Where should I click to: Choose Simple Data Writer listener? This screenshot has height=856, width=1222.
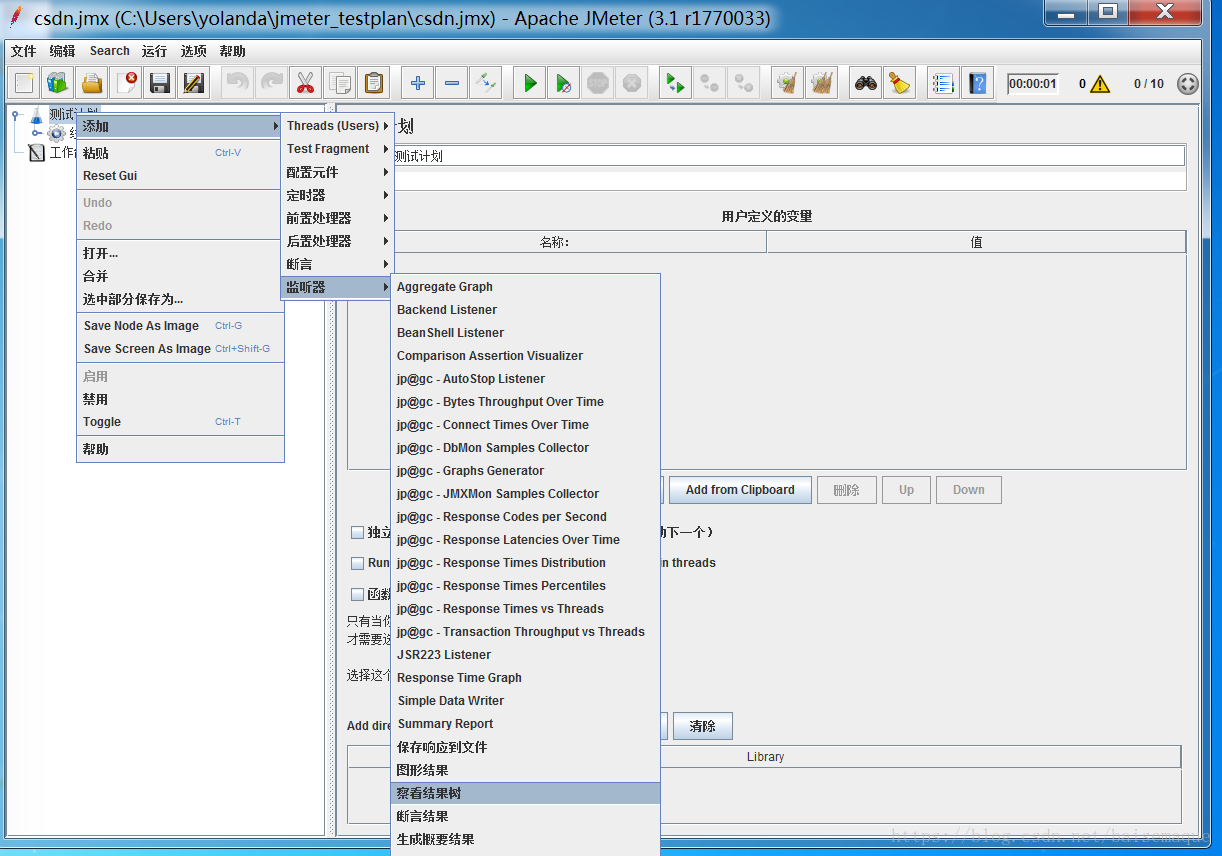(x=525, y=701)
